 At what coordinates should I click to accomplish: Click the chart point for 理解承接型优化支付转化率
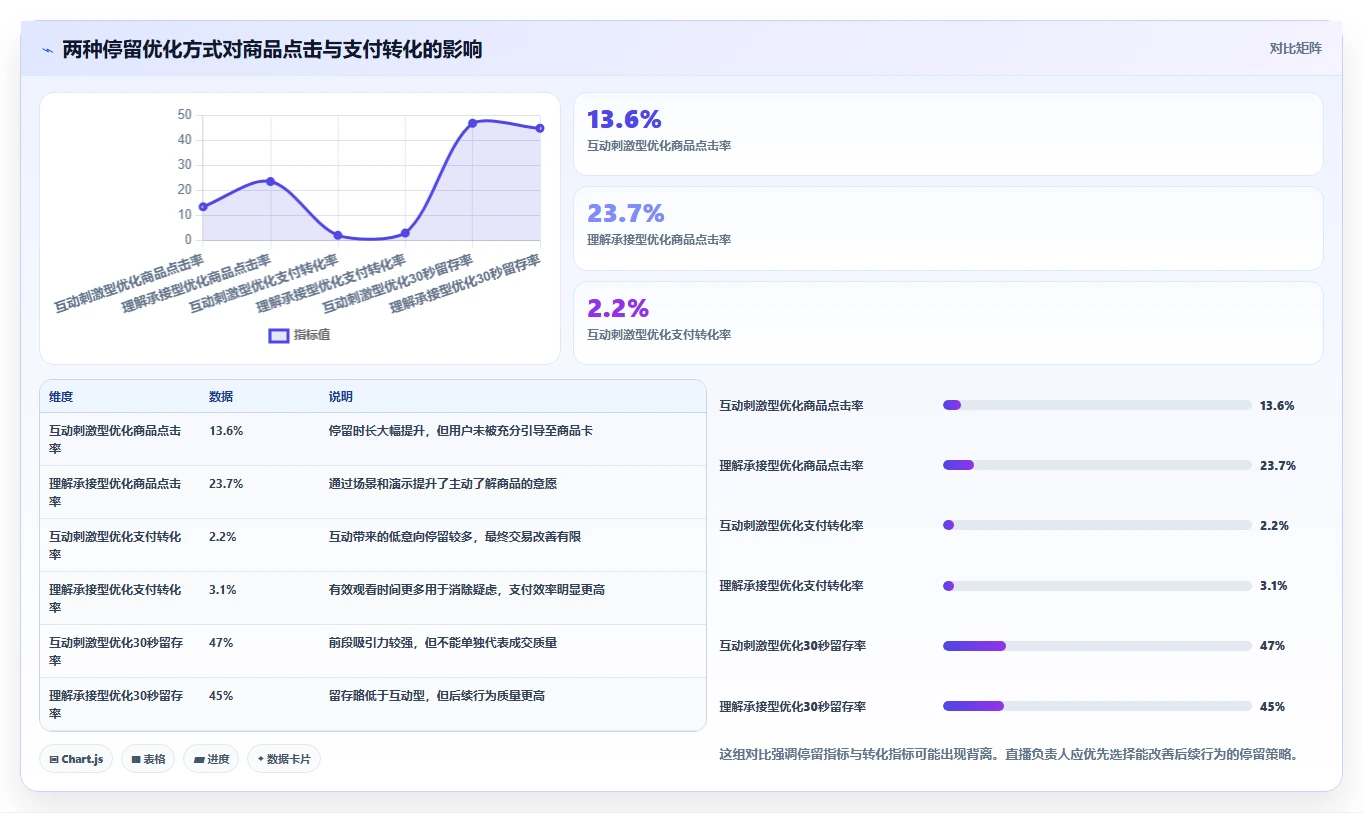point(405,233)
